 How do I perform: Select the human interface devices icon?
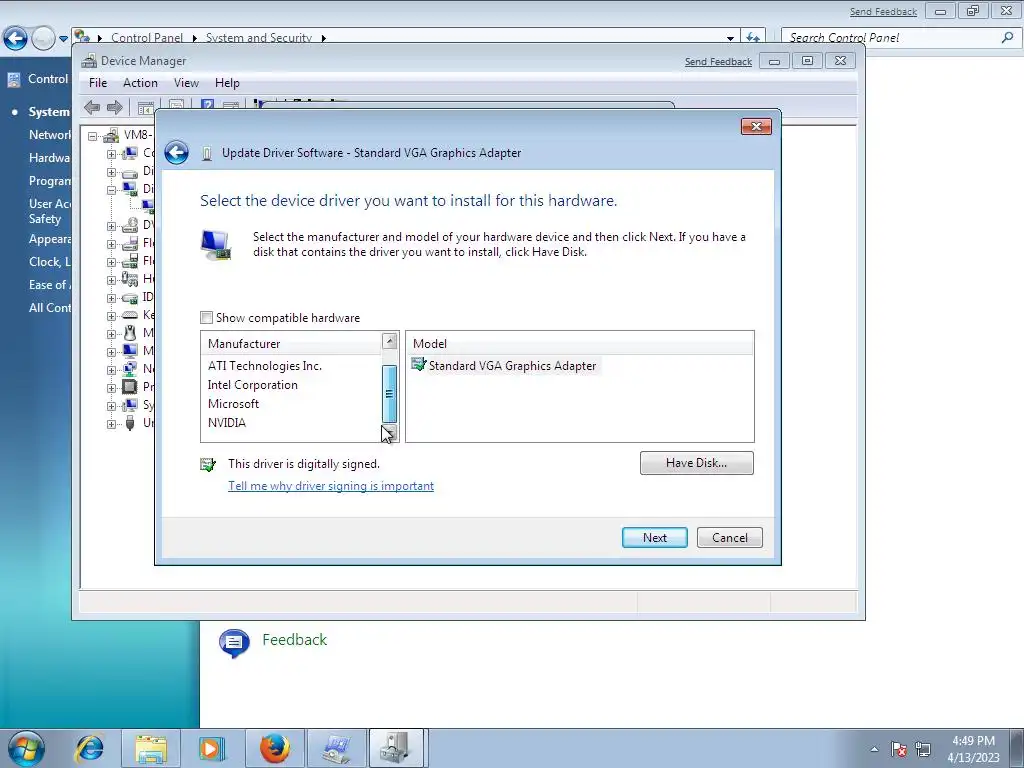coord(130,279)
